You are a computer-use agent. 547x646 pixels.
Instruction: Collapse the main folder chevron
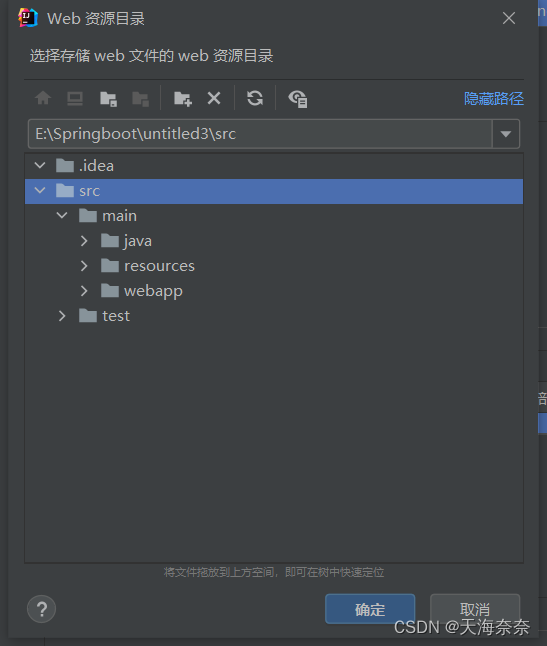coord(62,215)
